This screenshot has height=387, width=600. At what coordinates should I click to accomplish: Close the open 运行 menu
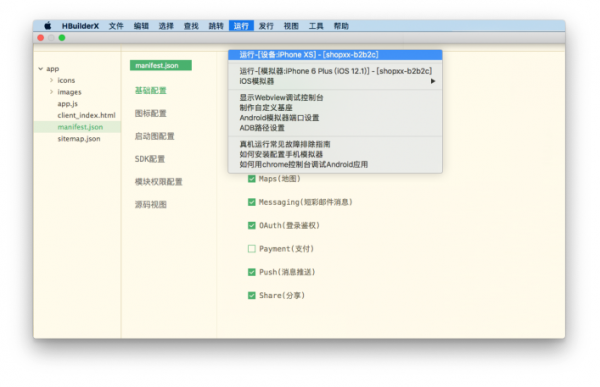click(241, 26)
